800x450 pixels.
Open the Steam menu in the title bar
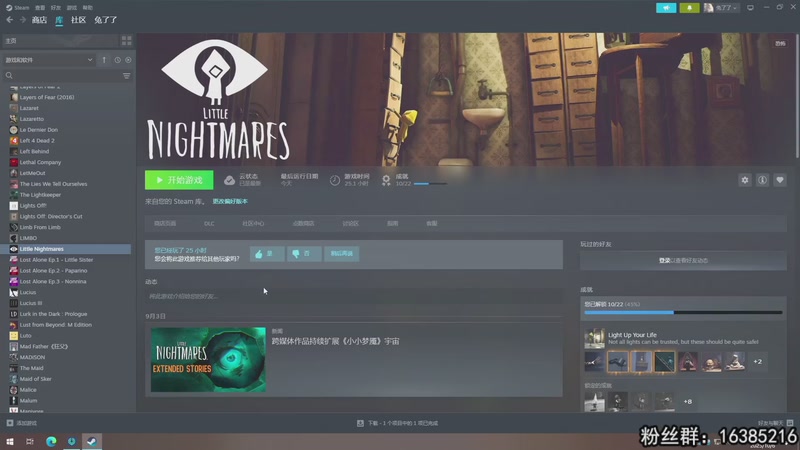[17, 8]
